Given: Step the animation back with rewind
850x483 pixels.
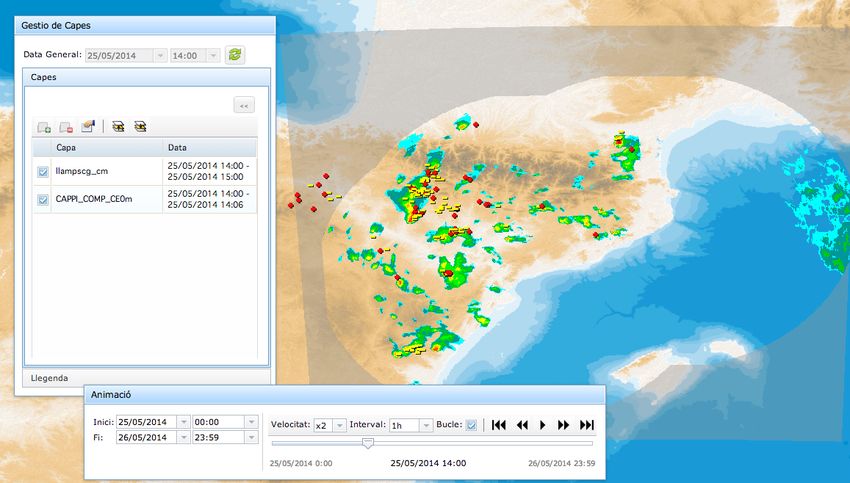Looking at the screenshot, I should tap(521, 425).
